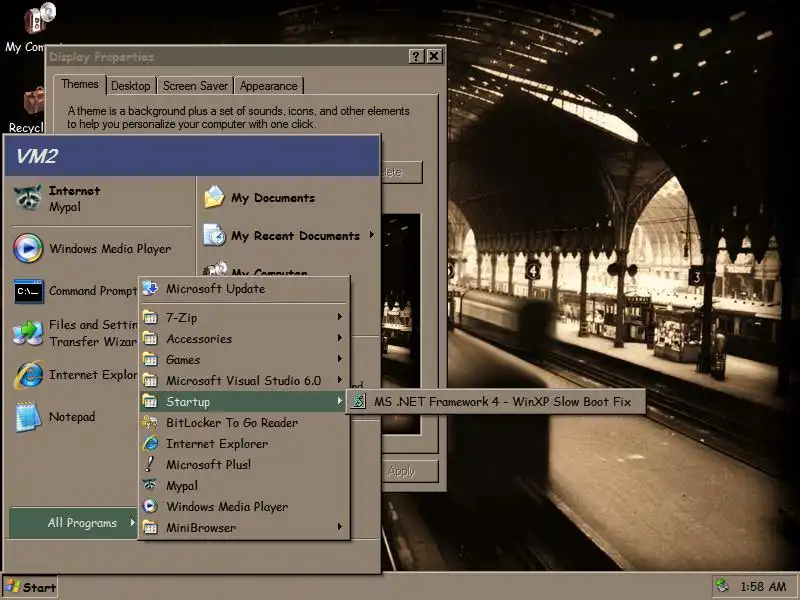Click the "Command Prompt" label

(x=93, y=291)
